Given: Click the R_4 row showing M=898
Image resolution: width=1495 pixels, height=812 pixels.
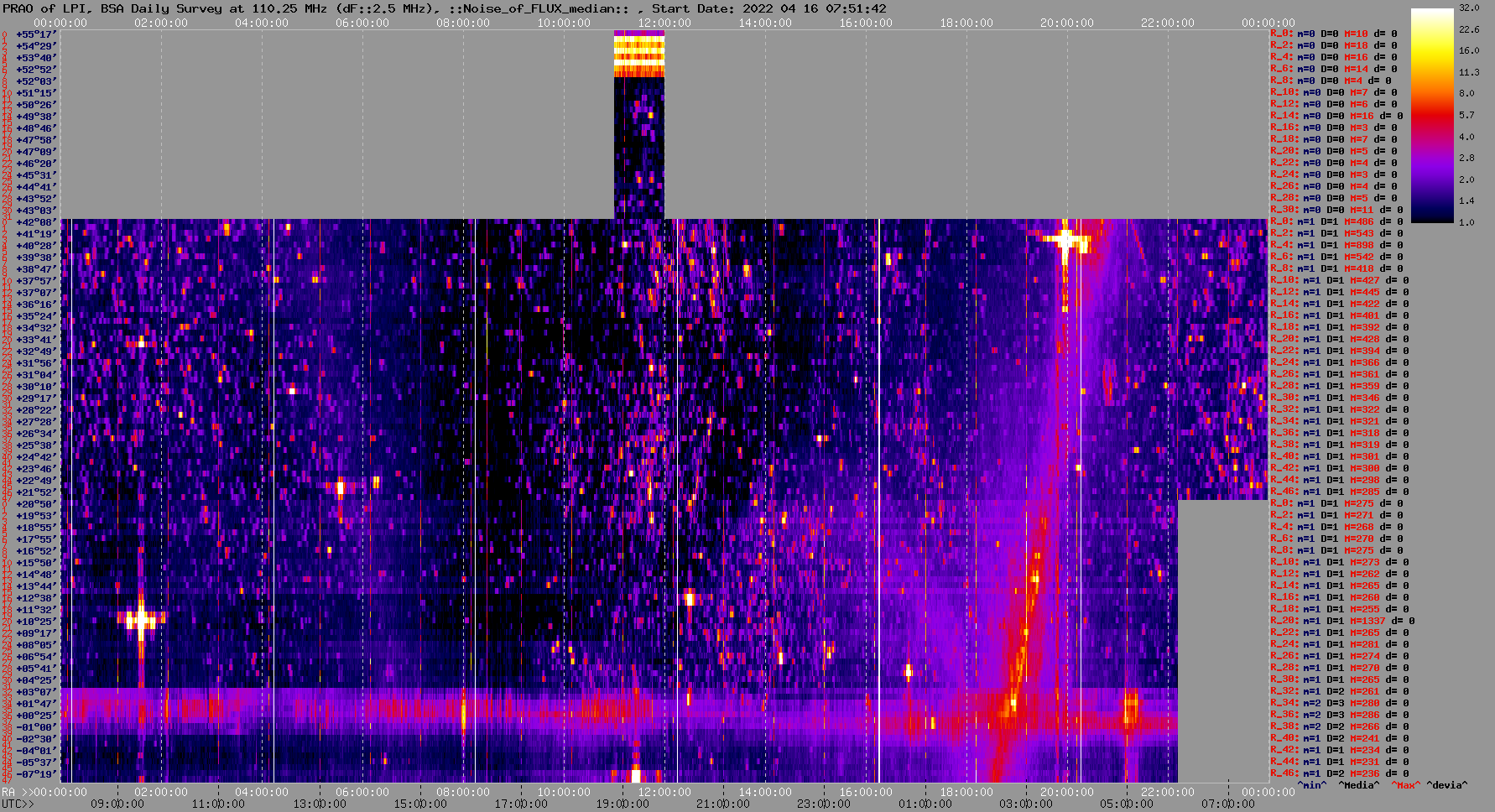Looking at the screenshot, I should pyautogui.click(x=1336, y=246).
